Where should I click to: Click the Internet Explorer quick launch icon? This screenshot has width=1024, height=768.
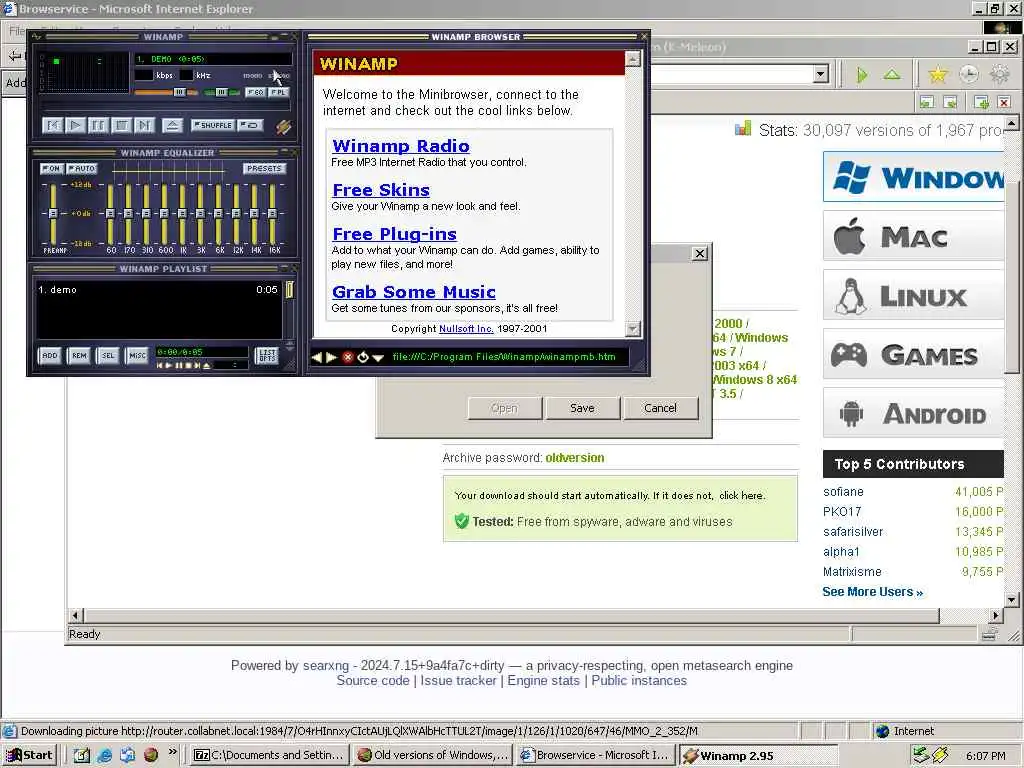coord(104,755)
